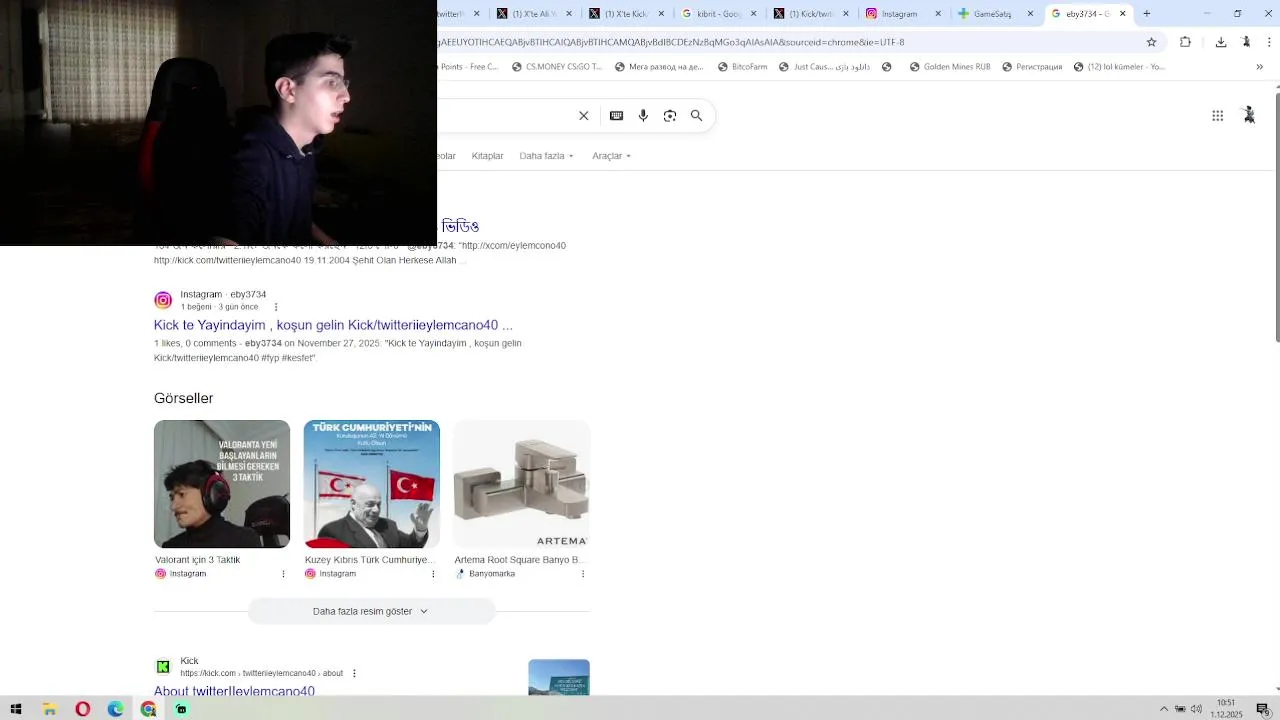
Task: Open the (12) lol kümeler bookmark
Action: [x=1119, y=67]
